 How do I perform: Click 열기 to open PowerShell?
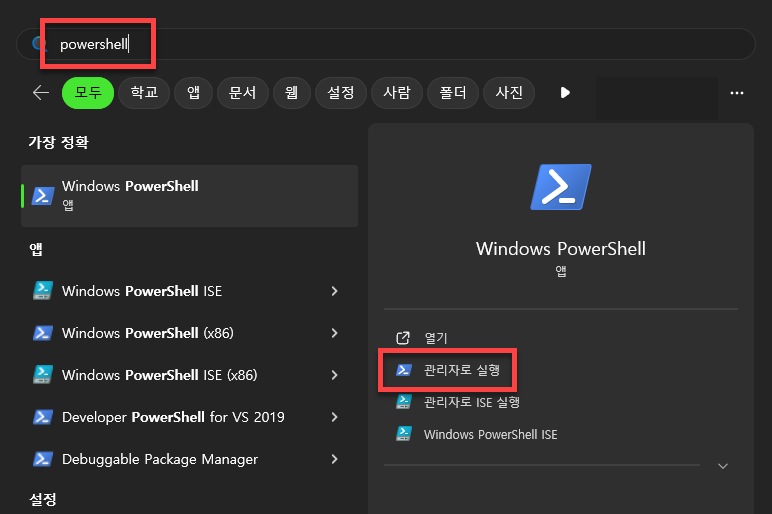[436, 338]
